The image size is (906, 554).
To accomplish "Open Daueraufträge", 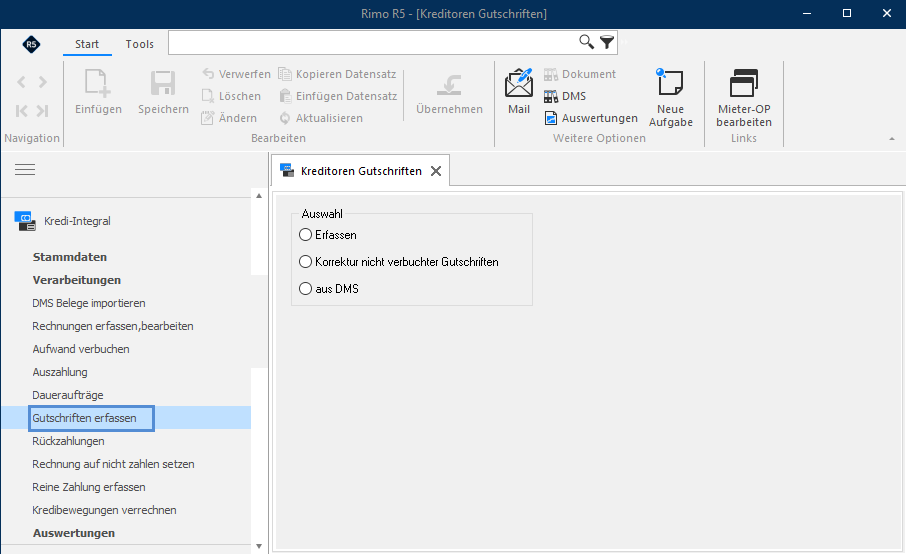I will (68, 396).
